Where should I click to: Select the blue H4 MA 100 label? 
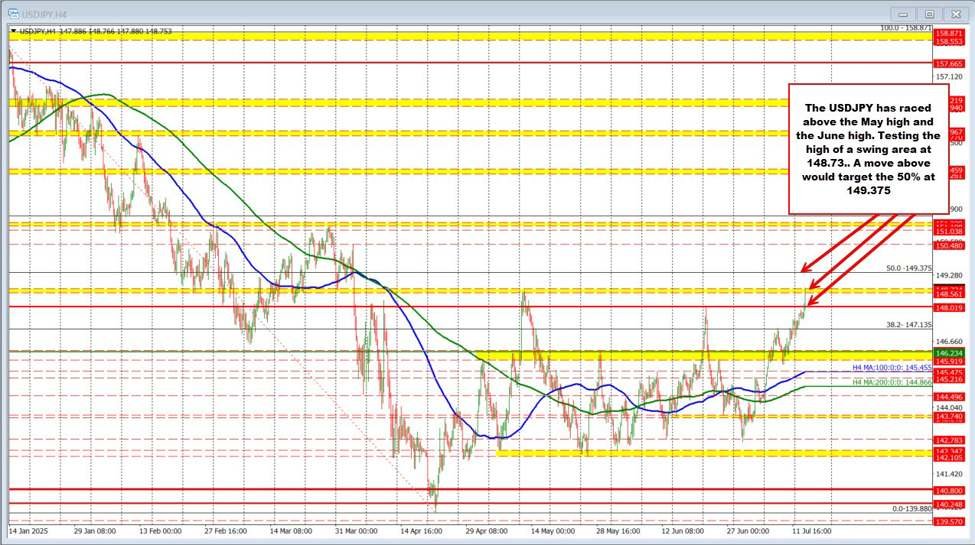click(x=892, y=369)
